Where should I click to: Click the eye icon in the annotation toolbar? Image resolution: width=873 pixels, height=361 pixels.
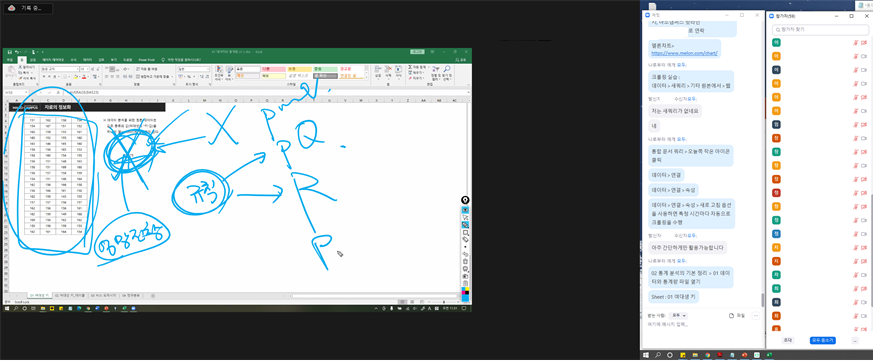pos(465,209)
